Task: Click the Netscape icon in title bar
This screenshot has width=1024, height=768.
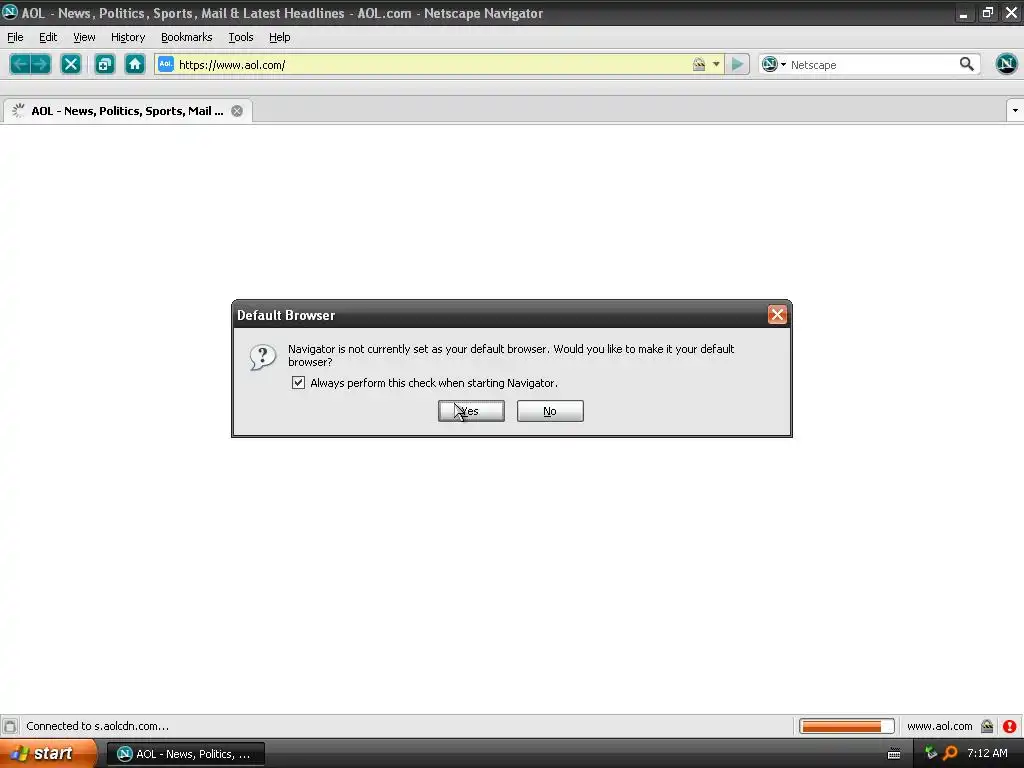Action: (x=9, y=12)
